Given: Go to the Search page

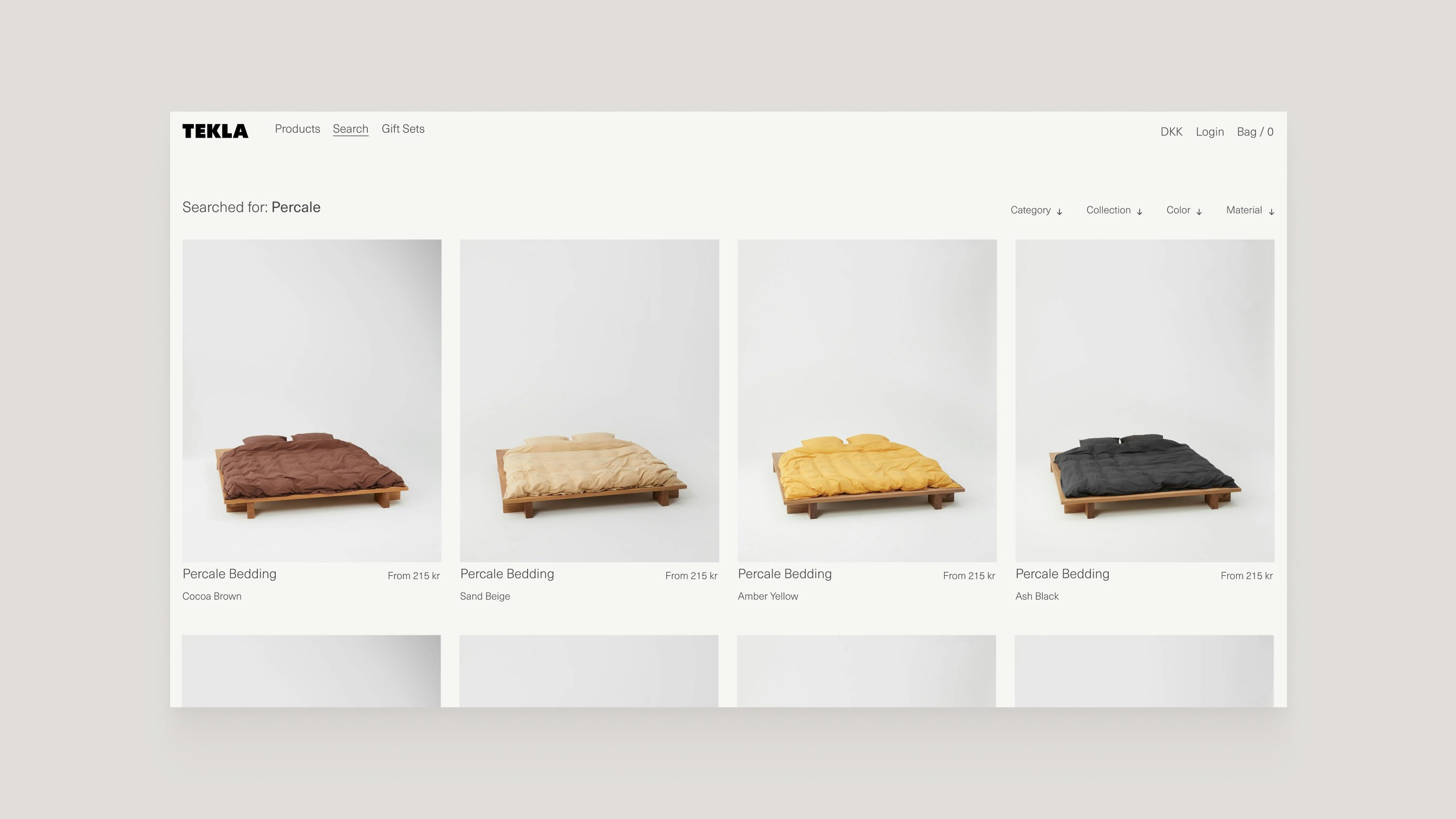Looking at the screenshot, I should tap(350, 129).
